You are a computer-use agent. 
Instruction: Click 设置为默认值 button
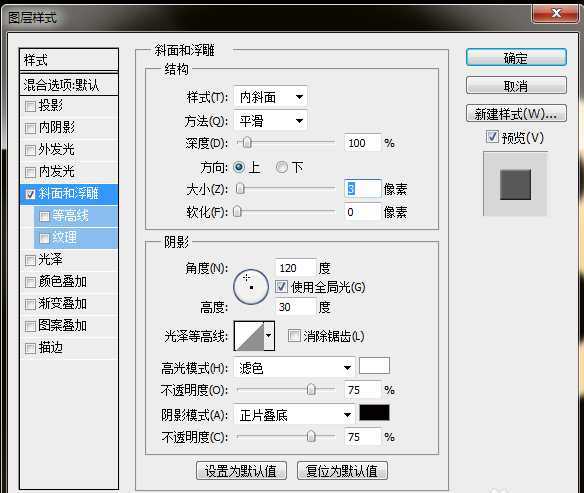[x=241, y=471]
